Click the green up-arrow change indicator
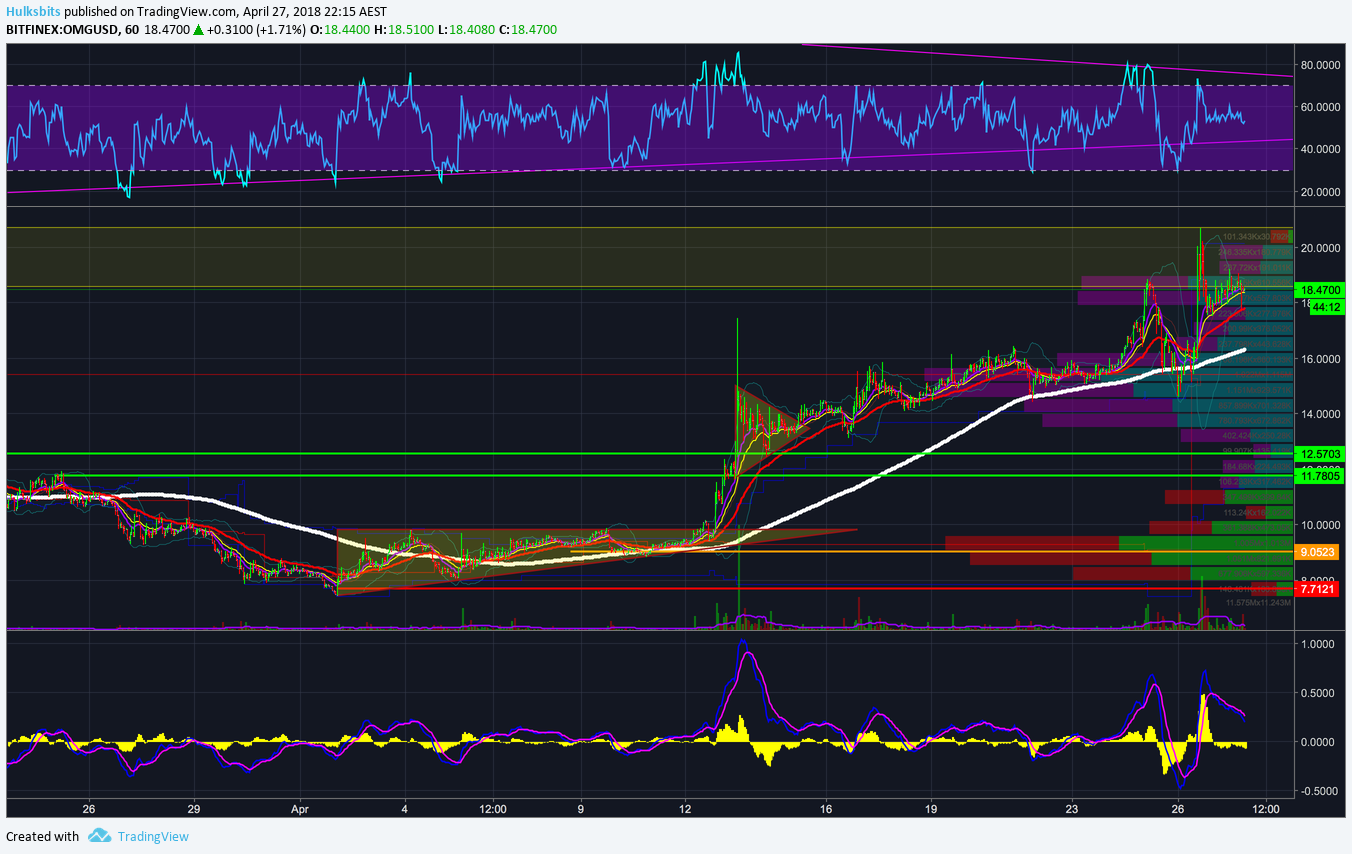 (199, 30)
